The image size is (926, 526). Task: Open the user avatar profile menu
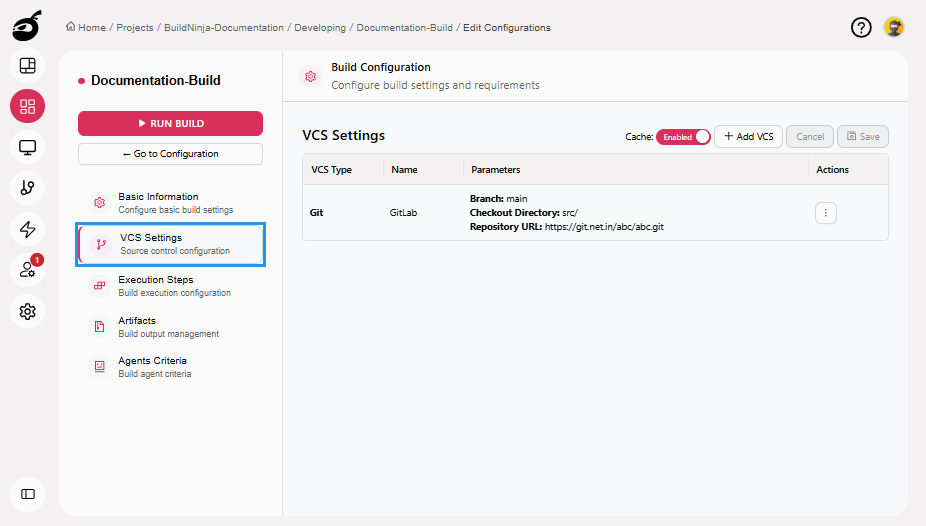894,27
